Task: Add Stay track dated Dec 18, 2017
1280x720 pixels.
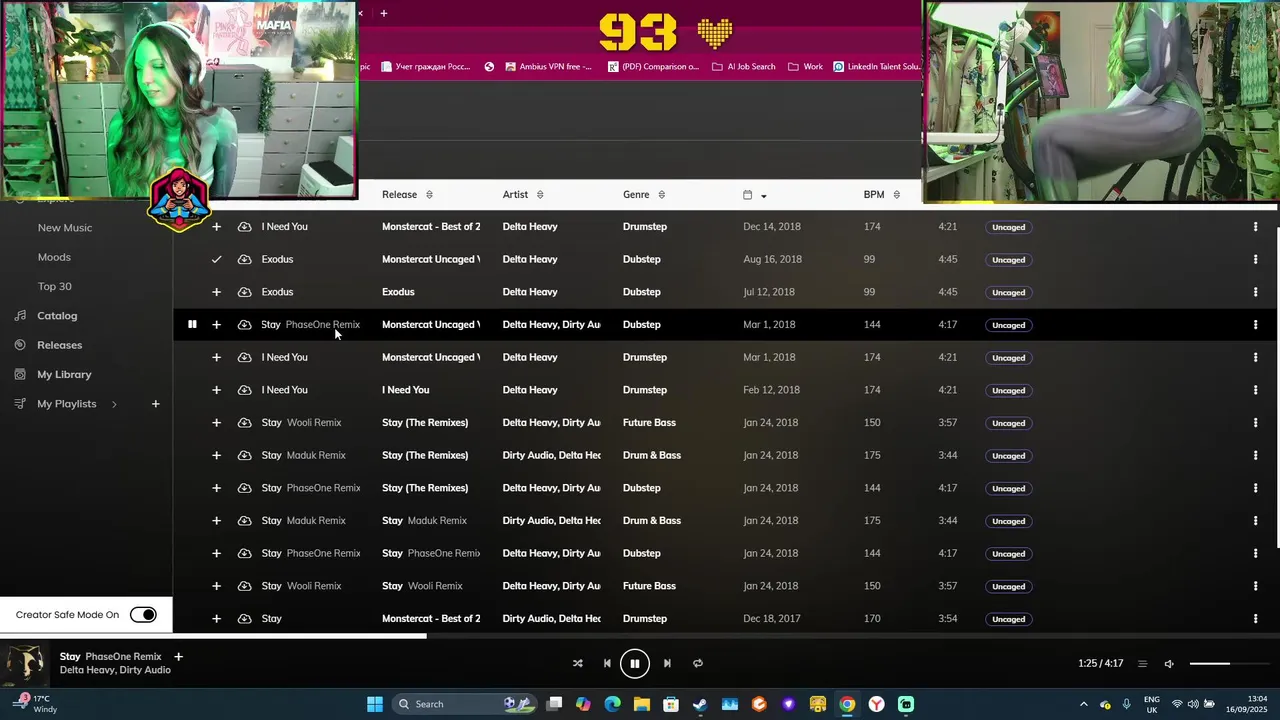Action: click(216, 619)
